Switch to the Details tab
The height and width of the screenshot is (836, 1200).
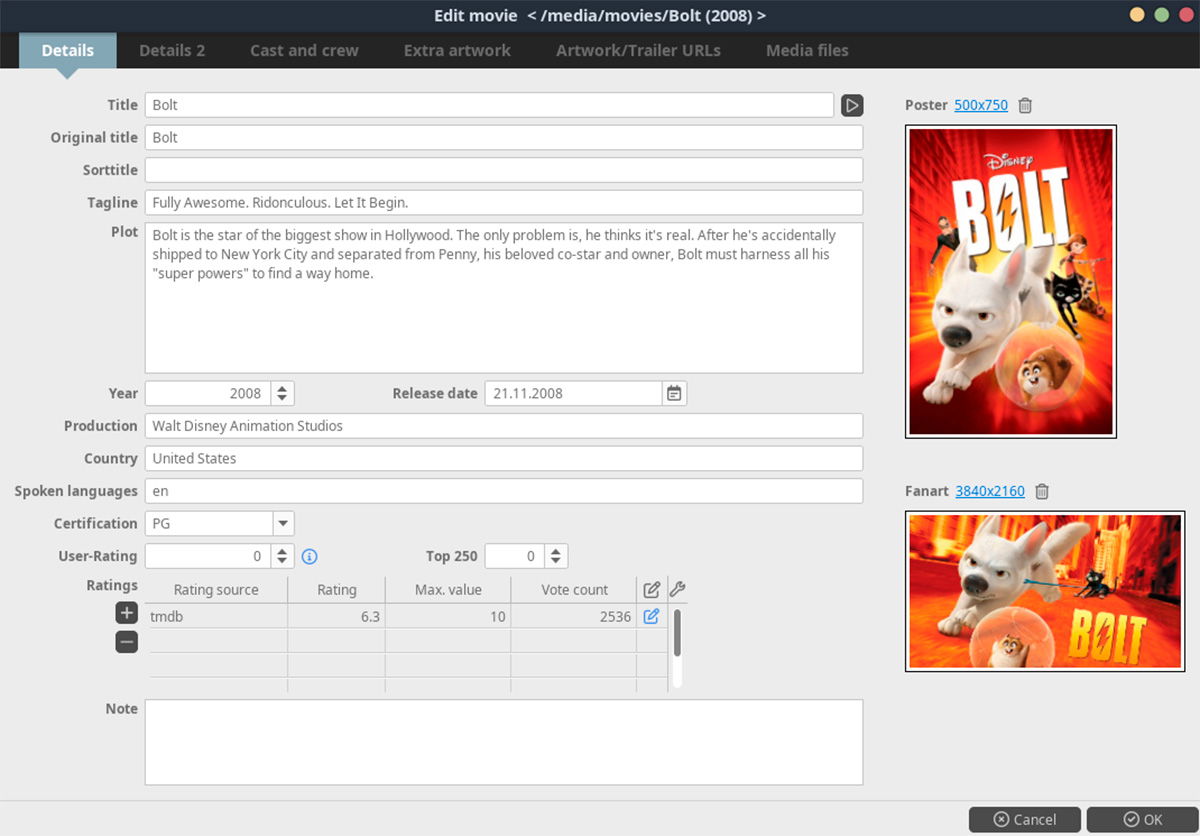[x=68, y=50]
